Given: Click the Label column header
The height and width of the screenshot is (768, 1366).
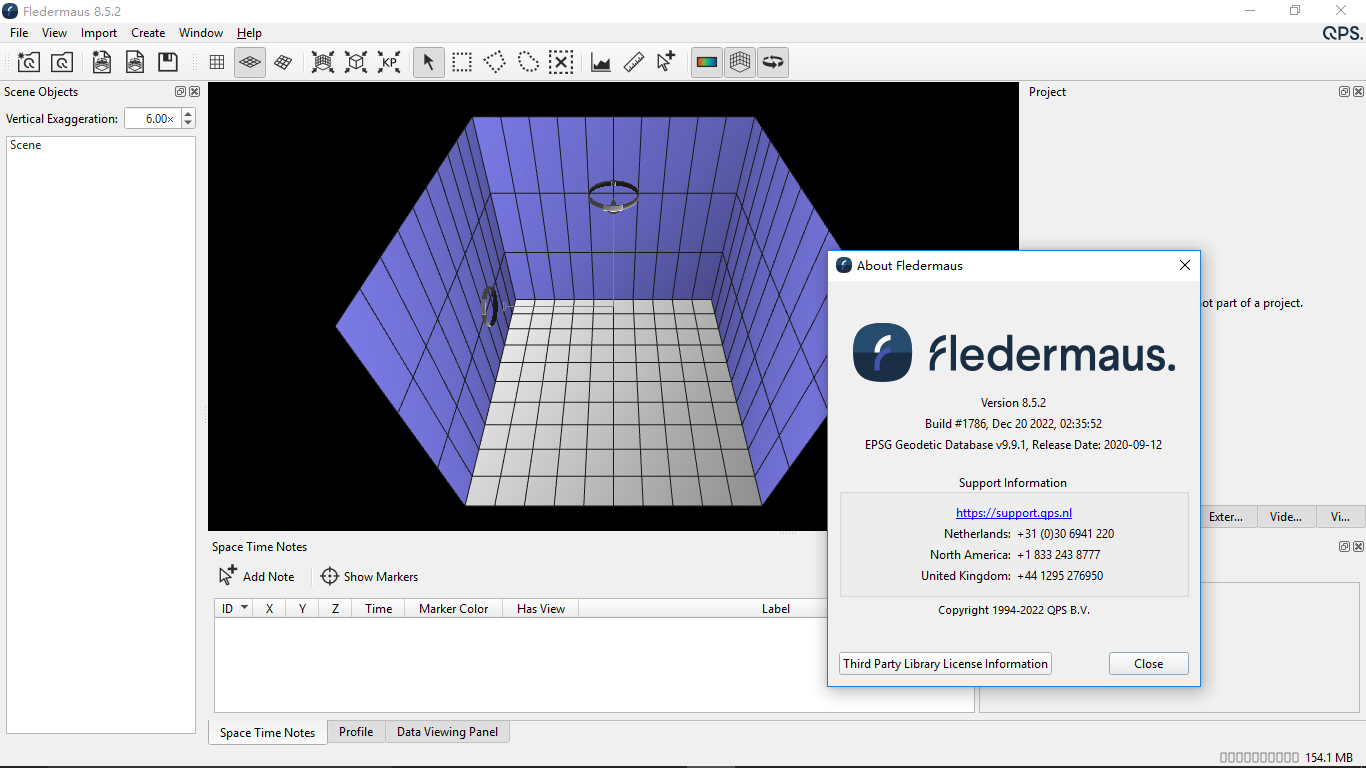Looking at the screenshot, I should pos(776,608).
